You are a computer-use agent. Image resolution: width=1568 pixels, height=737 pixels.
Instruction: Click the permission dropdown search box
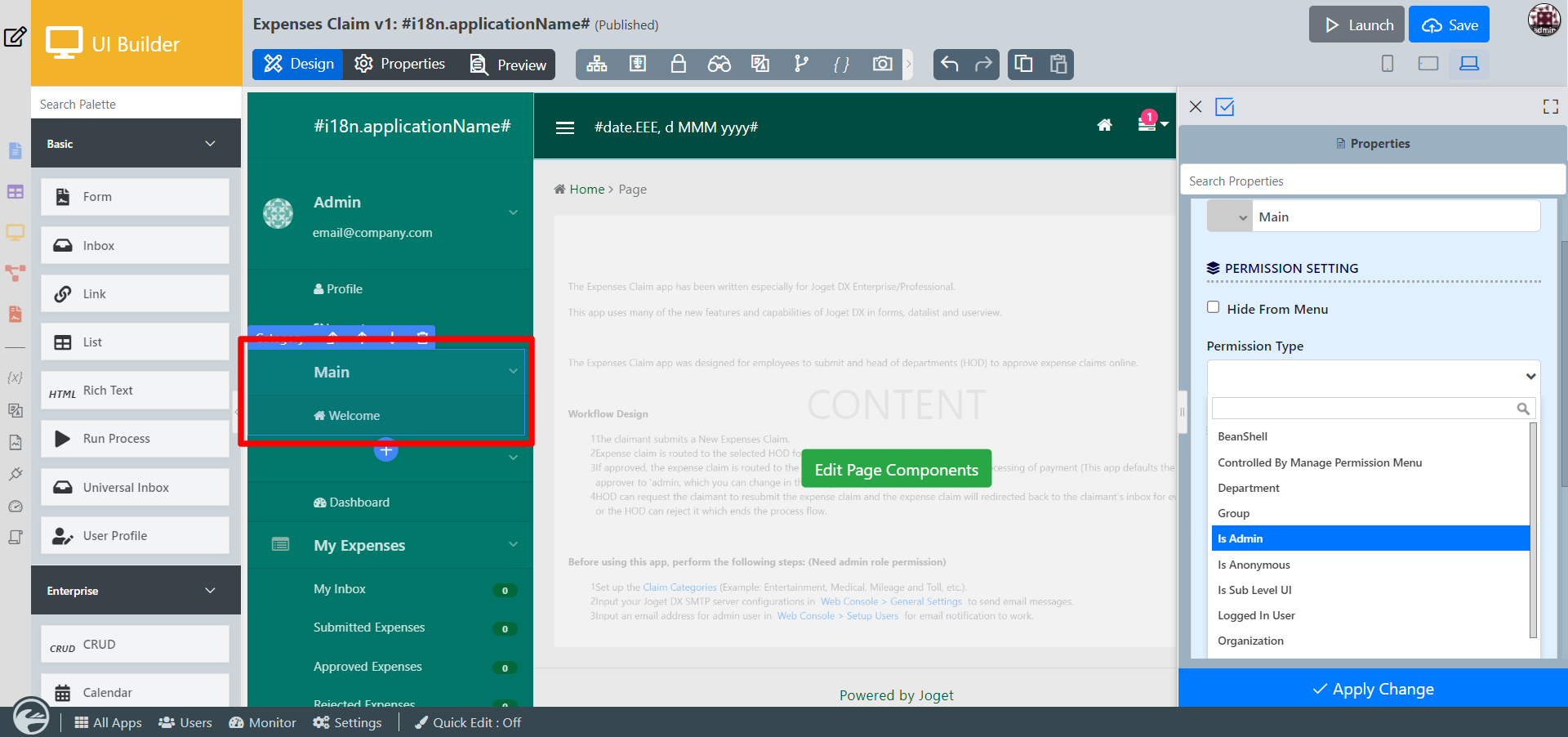[1374, 408]
